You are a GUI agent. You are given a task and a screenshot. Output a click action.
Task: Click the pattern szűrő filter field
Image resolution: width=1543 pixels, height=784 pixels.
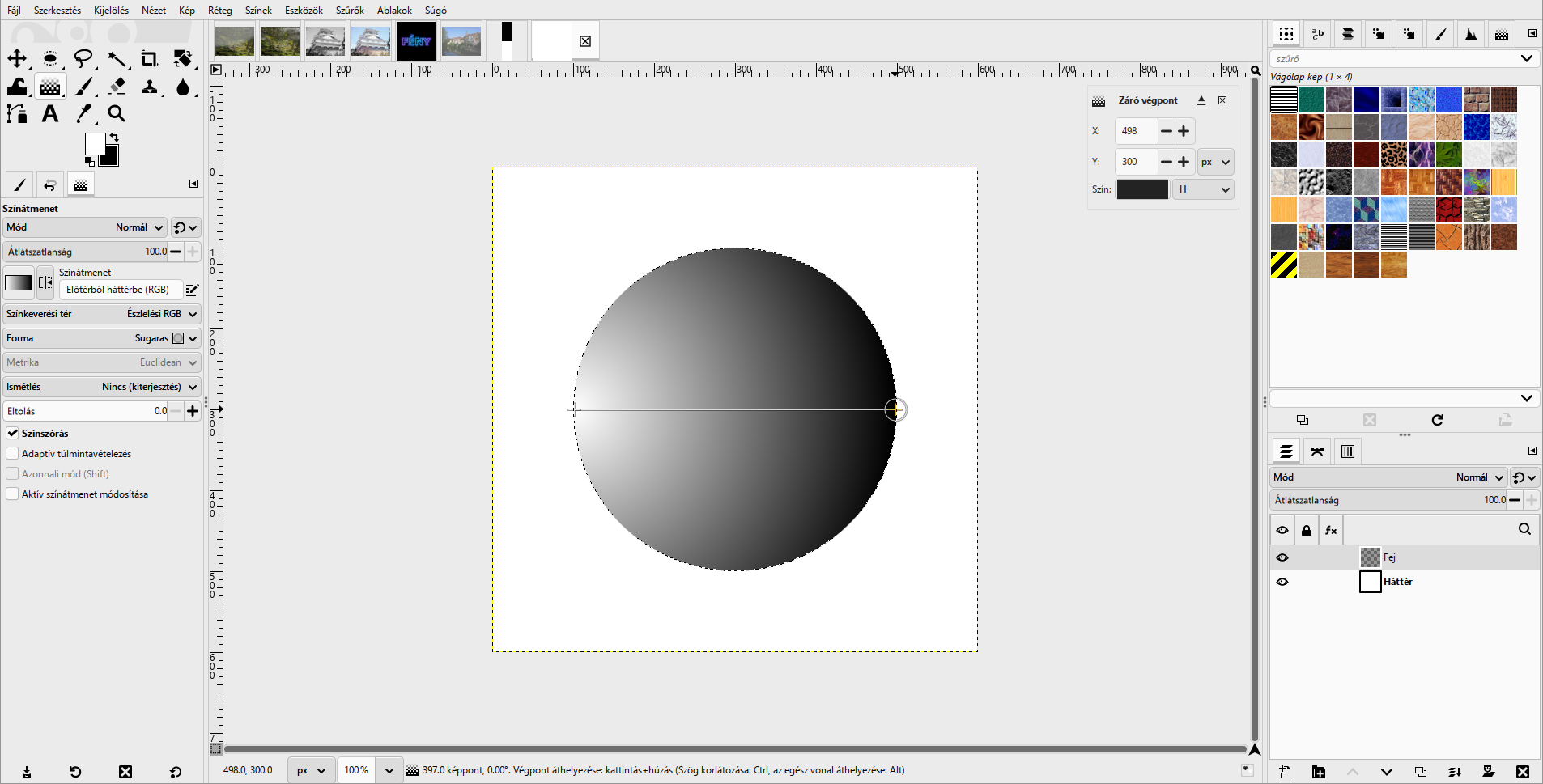1405,59
